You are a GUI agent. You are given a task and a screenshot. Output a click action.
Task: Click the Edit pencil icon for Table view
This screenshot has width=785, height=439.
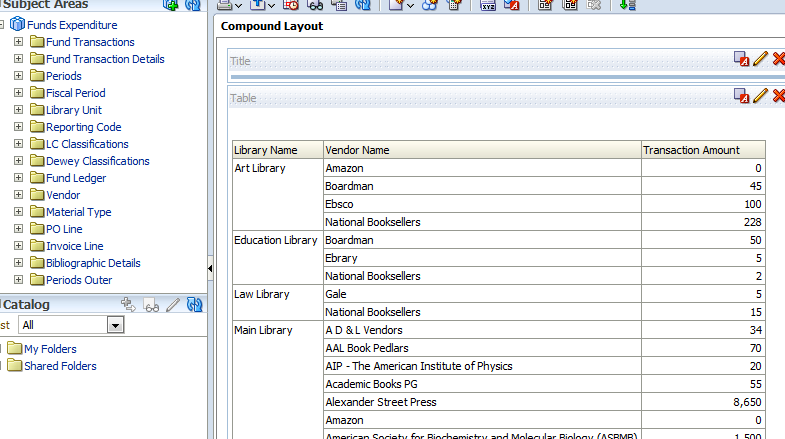coord(761,96)
